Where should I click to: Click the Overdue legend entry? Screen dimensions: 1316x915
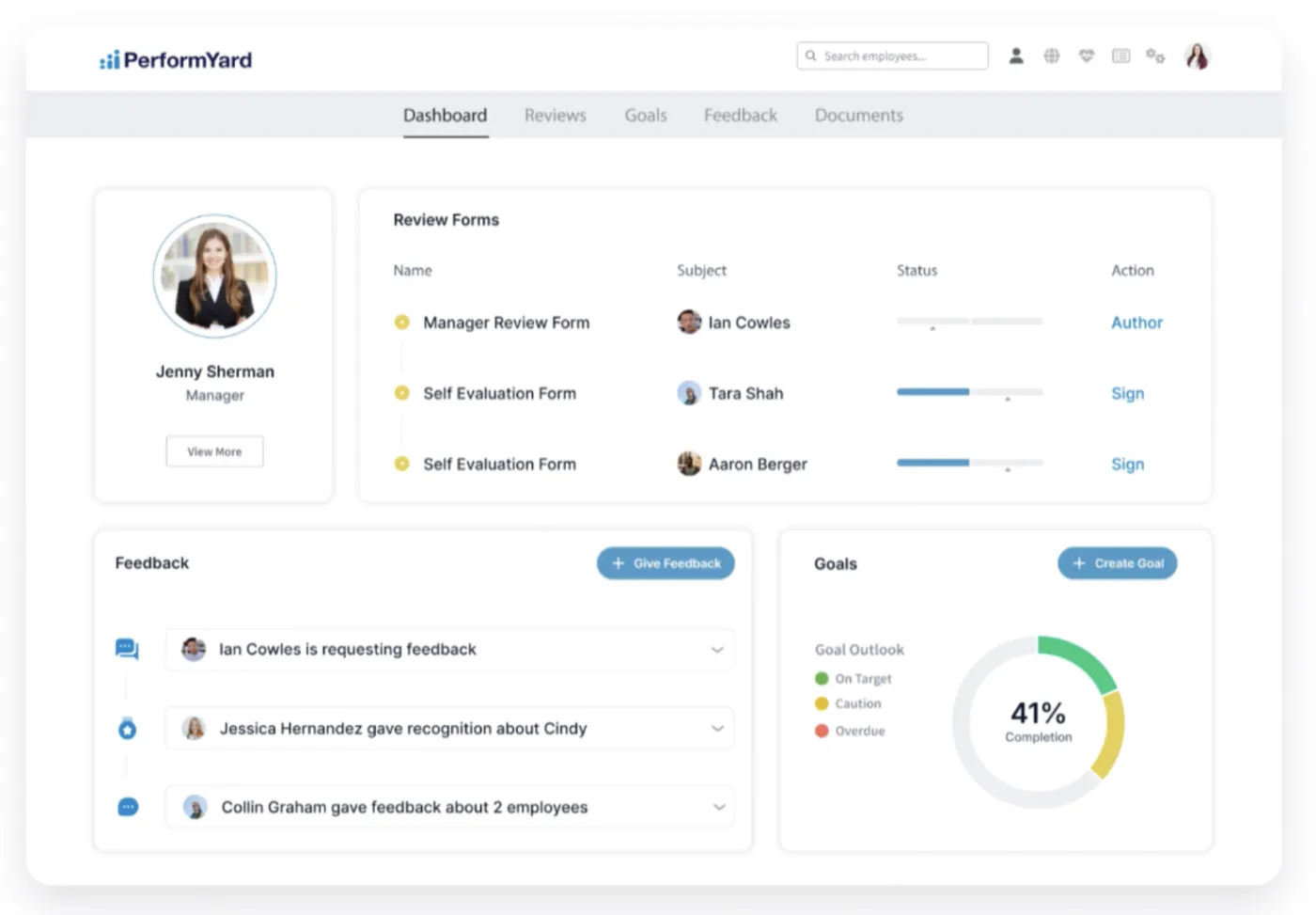(850, 731)
